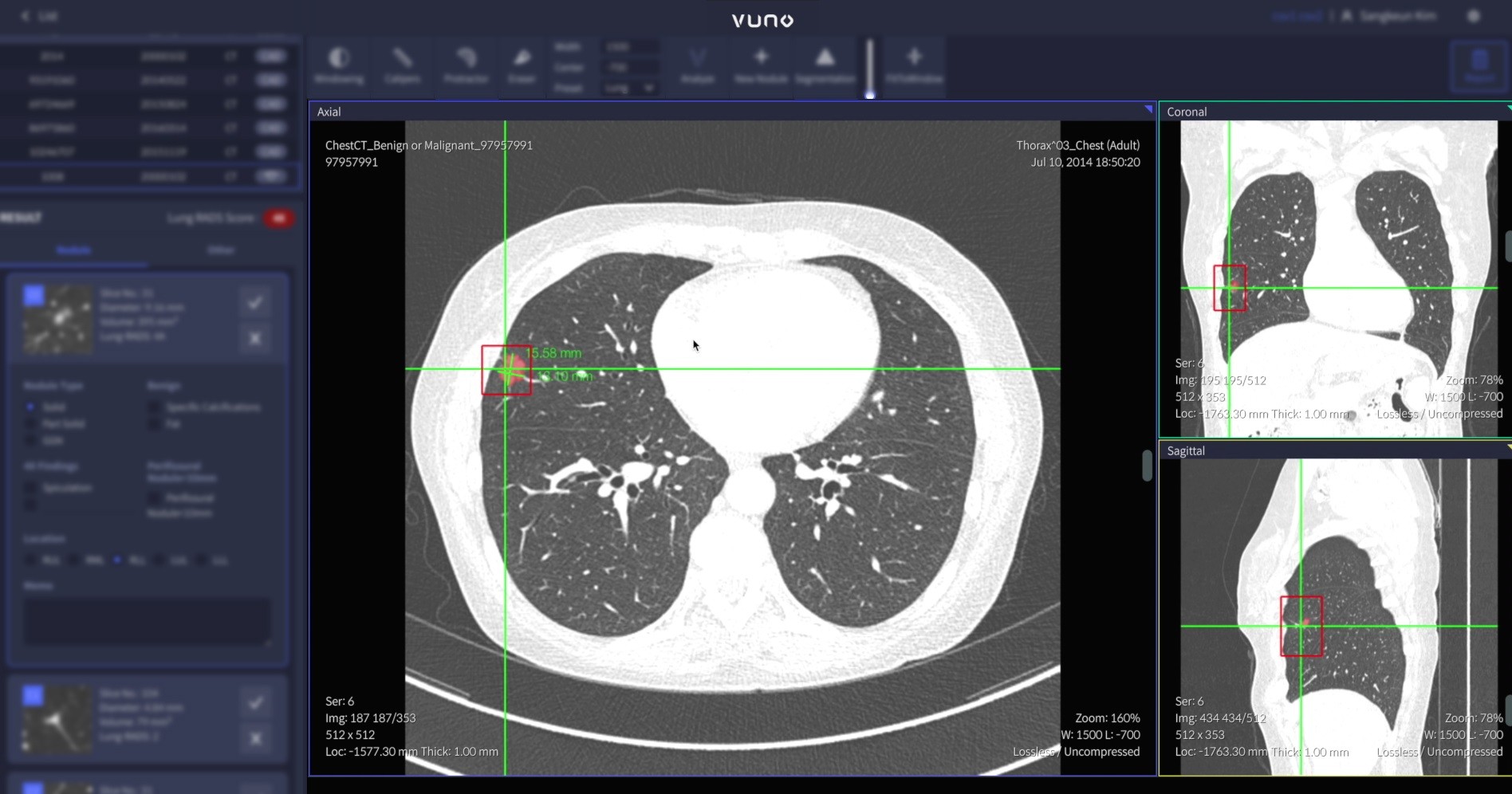Viewport: 1512px width, 794px height.
Task: Open the Lung preset dropdown
Action: click(628, 88)
